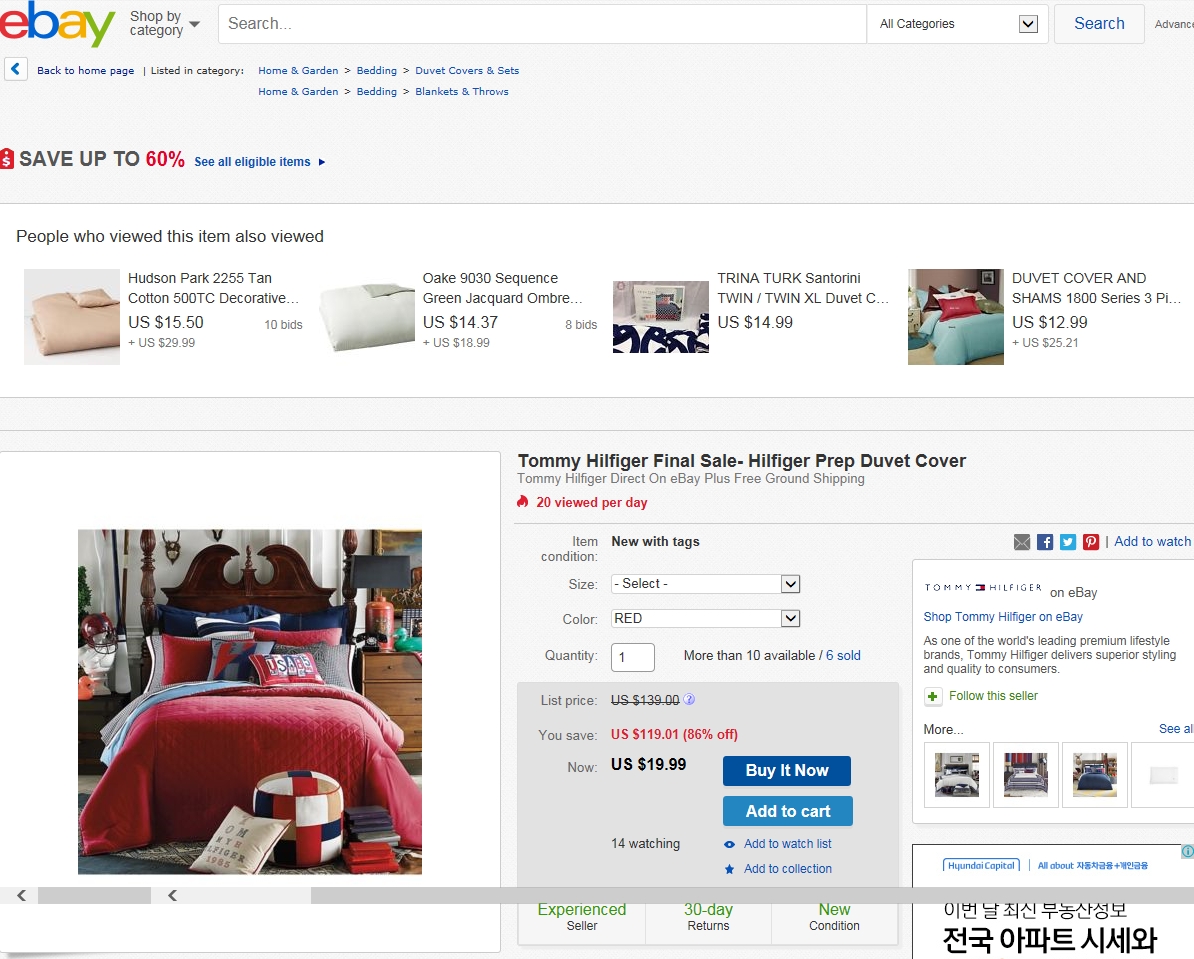Screen dimensions: 1194x959
Task: Share item on Facebook icon
Action: (1045, 542)
